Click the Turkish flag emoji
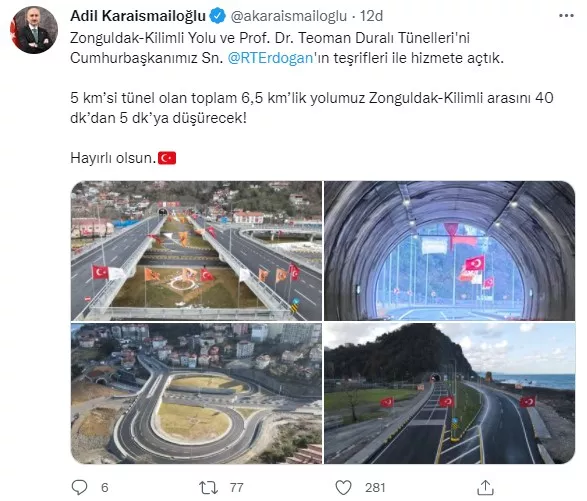Viewport: 587px width, 501px height. (x=167, y=158)
